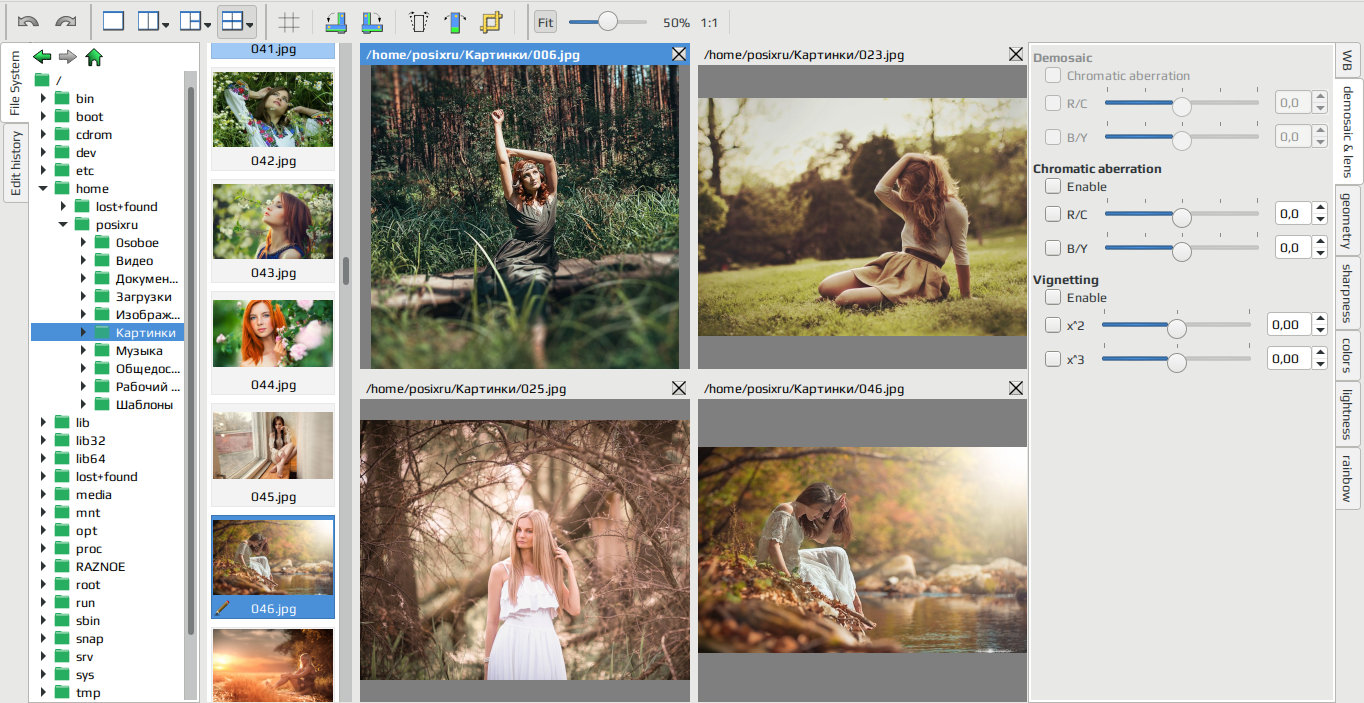The width and height of the screenshot is (1364, 703).
Task: Tick the x^3 vignetting checkbox
Action: point(1053,359)
